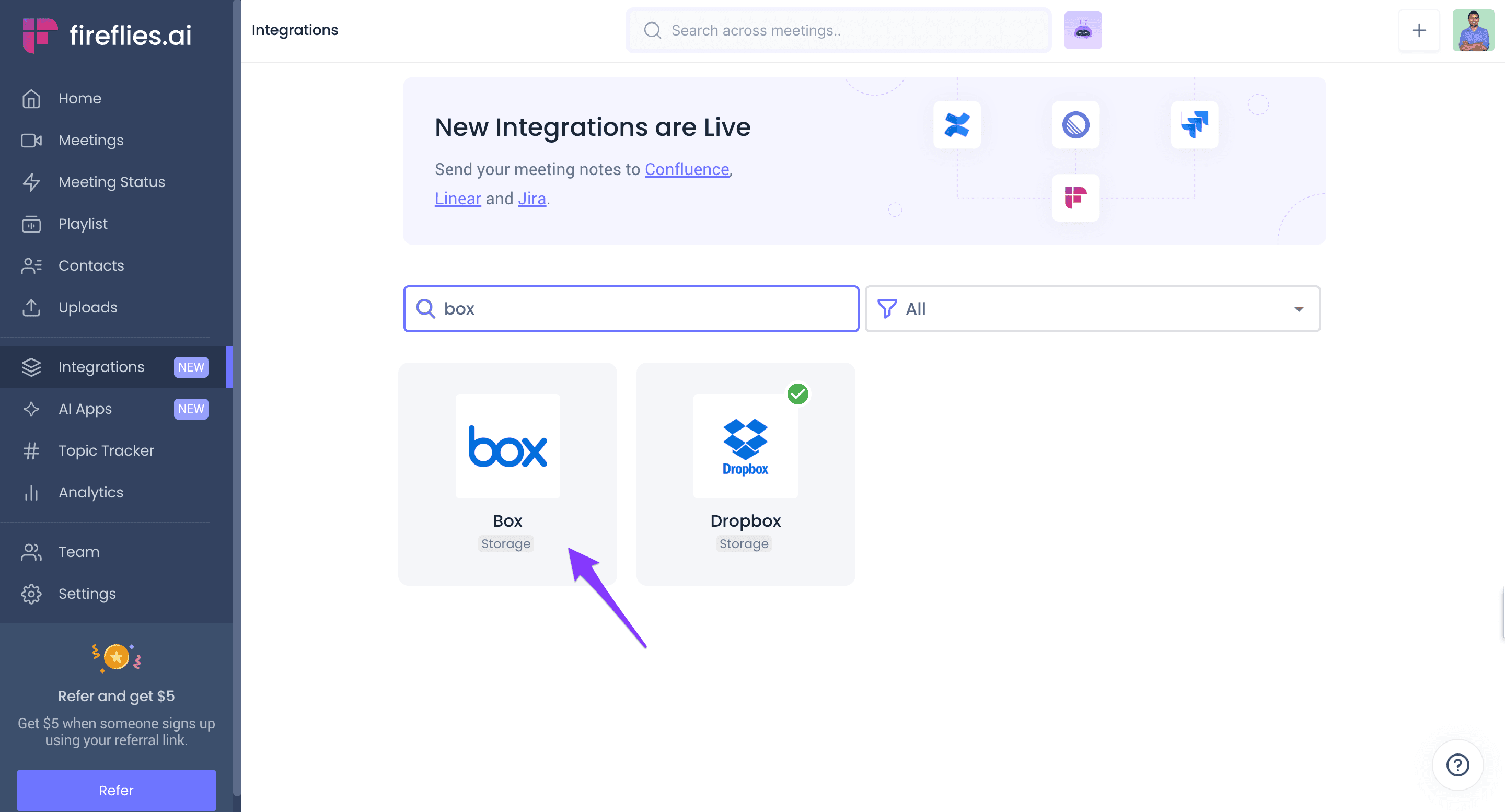Viewport: 1505px width, 812px height.
Task: Click the top search magnifier icon
Action: (652, 30)
